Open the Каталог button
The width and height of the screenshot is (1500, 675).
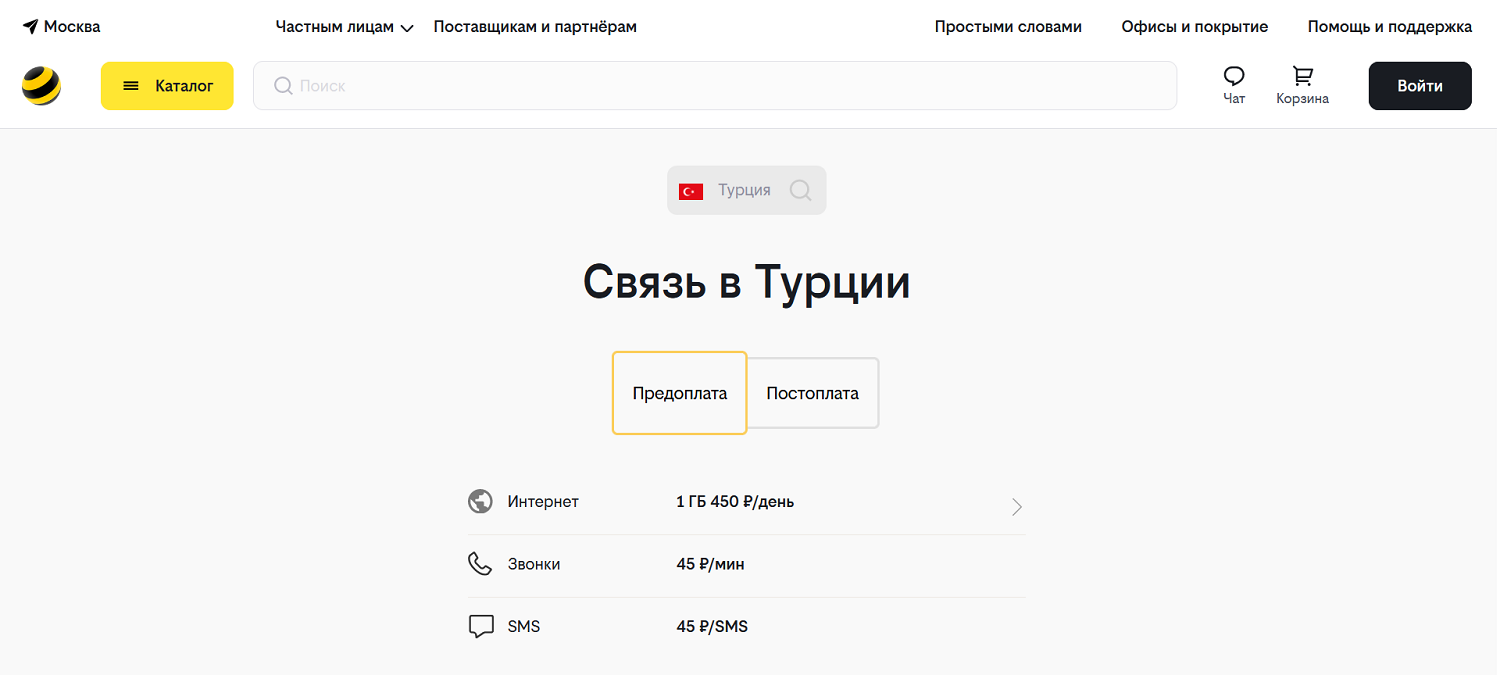[167, 86]
